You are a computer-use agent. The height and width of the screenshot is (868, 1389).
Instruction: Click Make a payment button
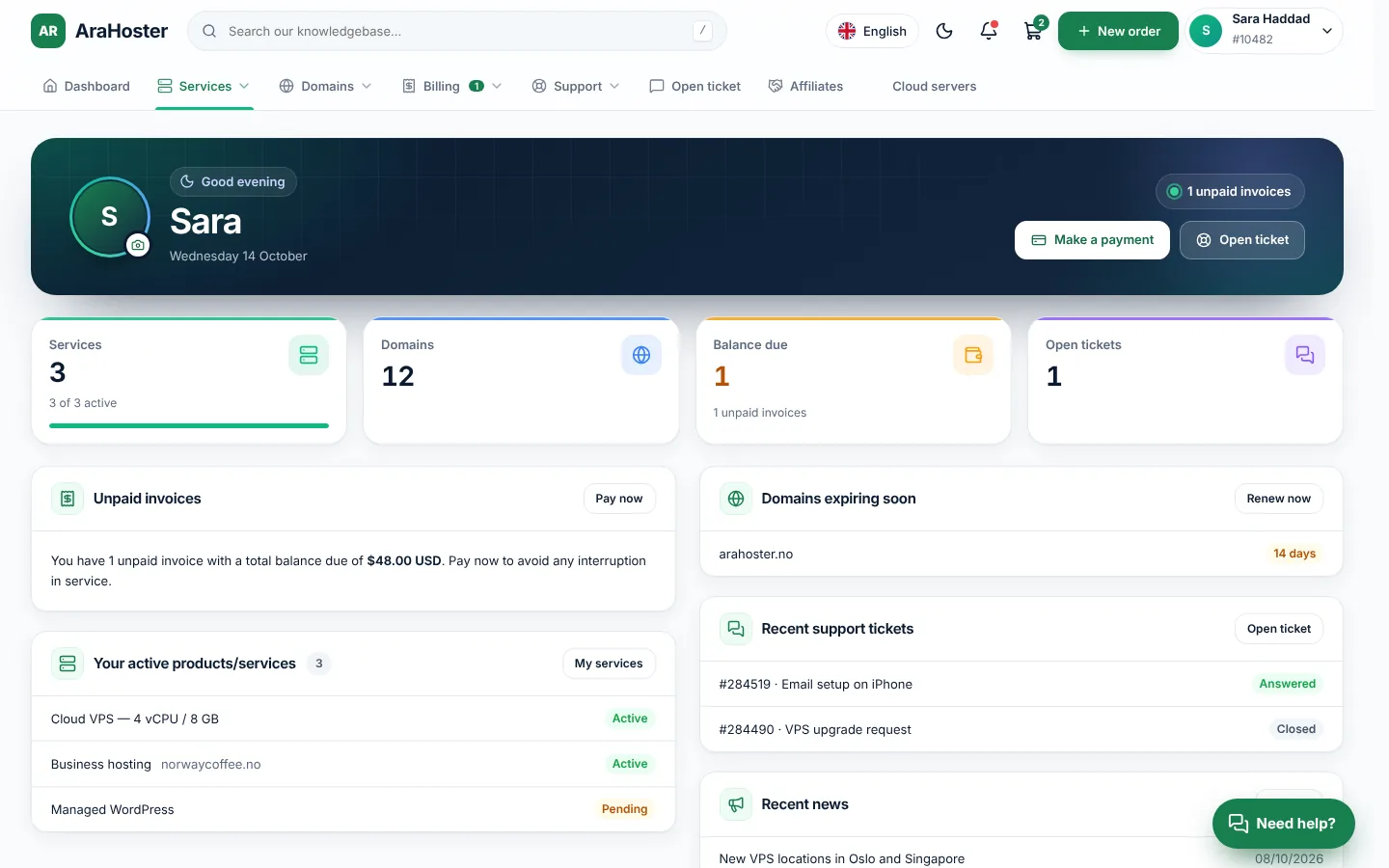coord(1092,240)
